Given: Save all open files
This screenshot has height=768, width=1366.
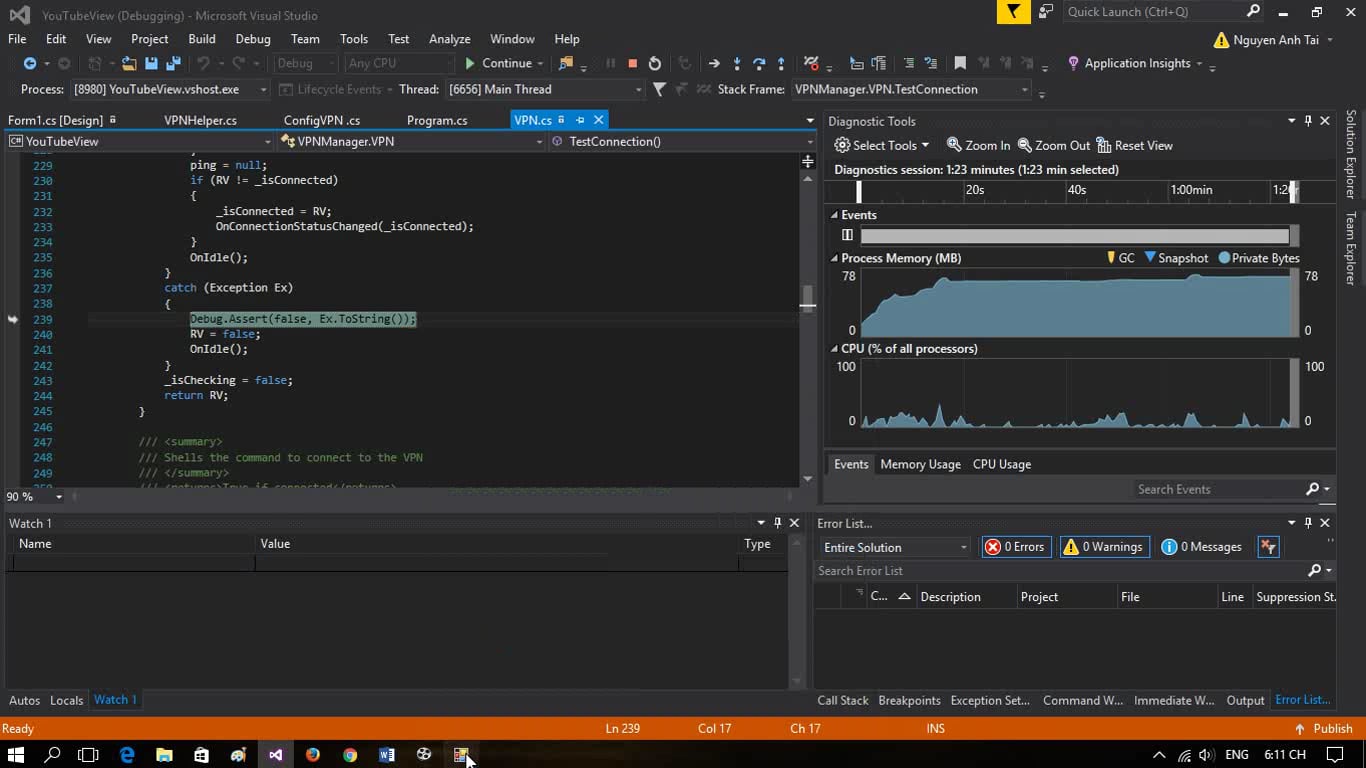Looking at the screenshot, I should click(173, 63).
